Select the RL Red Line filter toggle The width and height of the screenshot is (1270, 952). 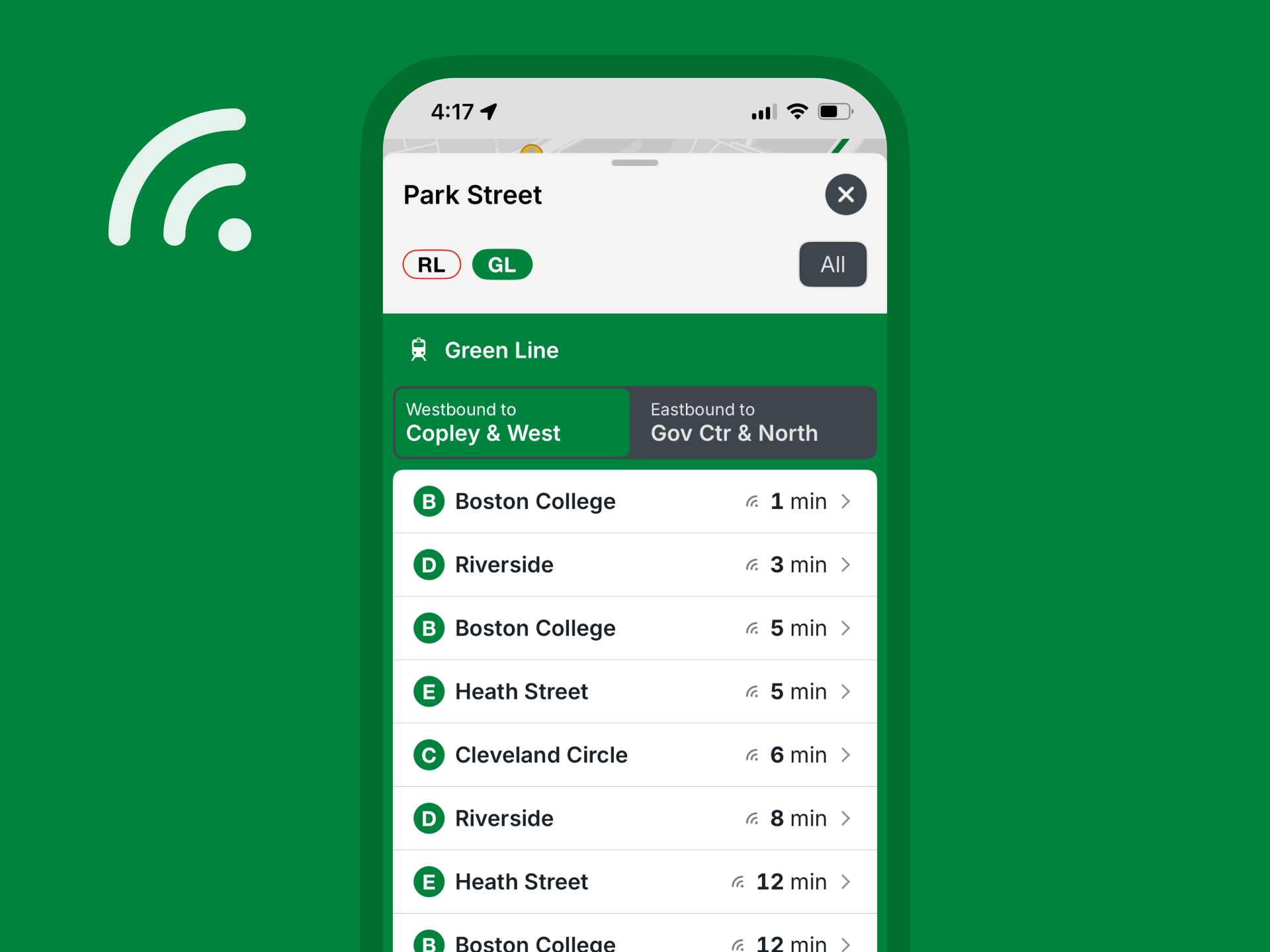432,265
